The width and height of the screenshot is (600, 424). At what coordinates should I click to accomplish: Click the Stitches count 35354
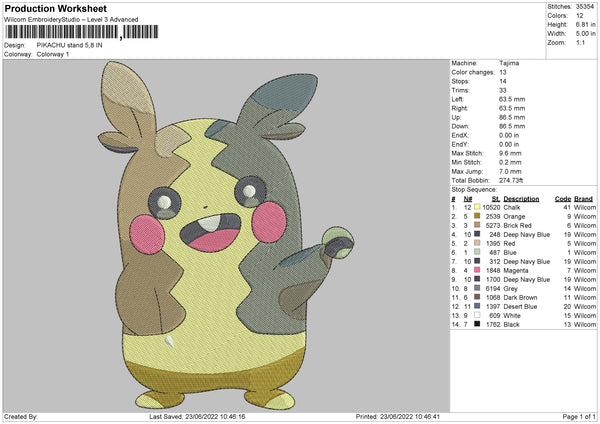pos(585,7)
